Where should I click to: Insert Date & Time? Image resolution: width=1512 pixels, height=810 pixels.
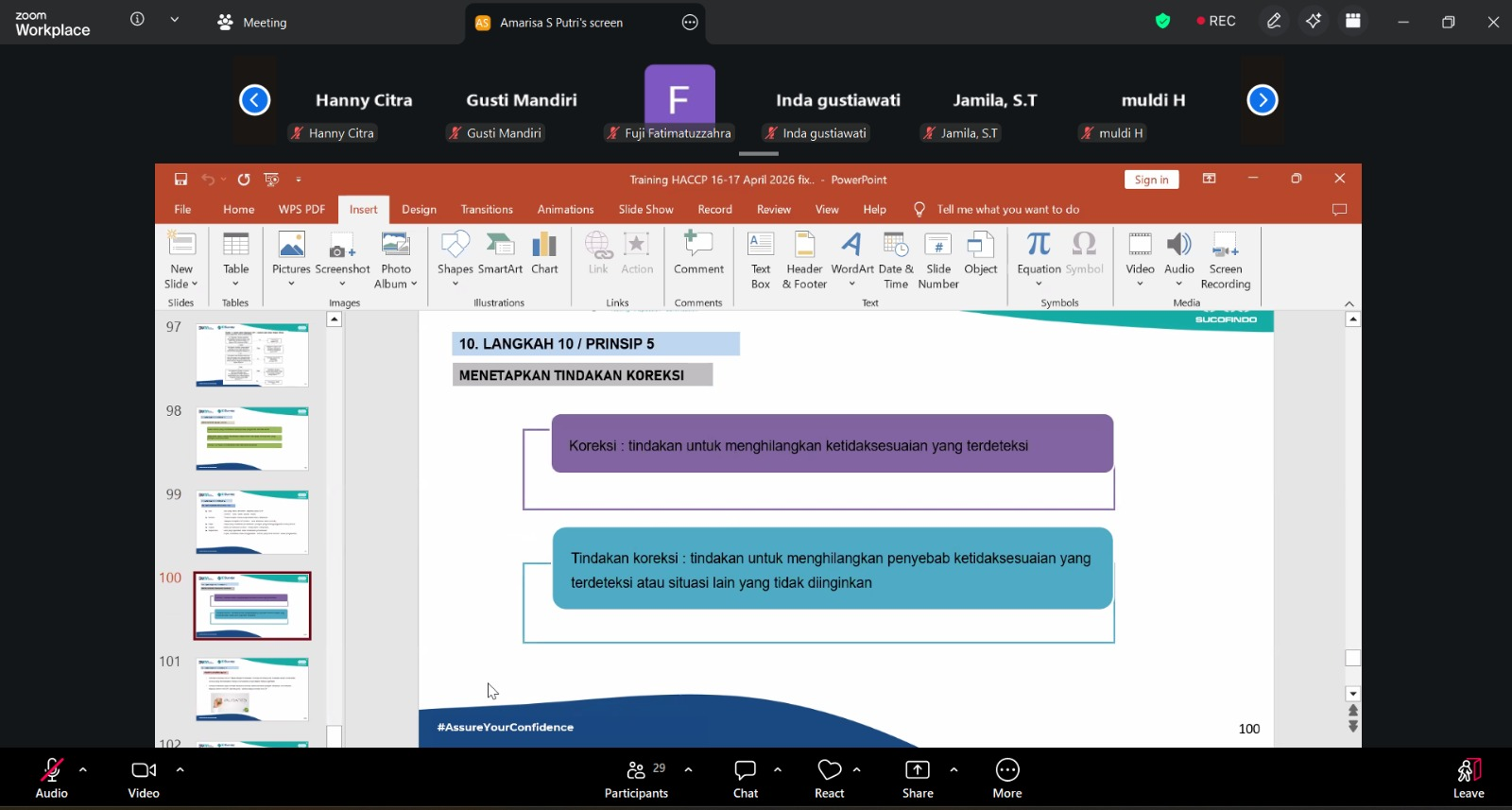(x=896, y=260)
